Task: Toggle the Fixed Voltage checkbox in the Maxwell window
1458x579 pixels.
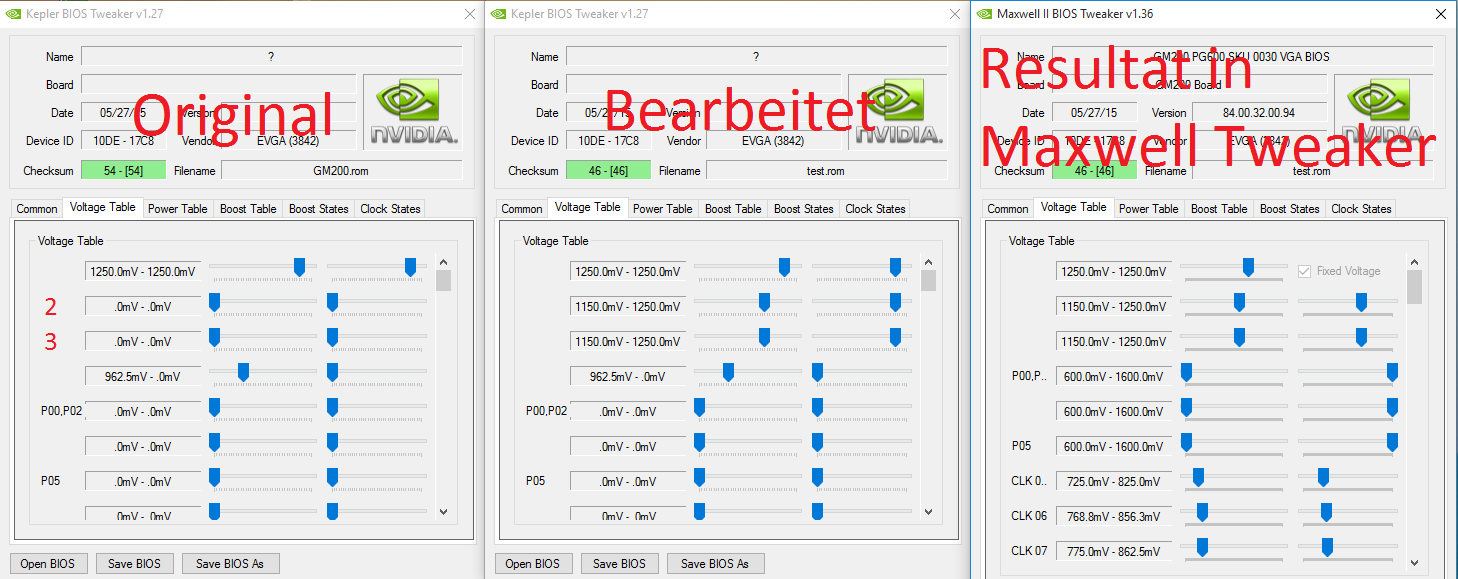Action: click(1304, 271)
